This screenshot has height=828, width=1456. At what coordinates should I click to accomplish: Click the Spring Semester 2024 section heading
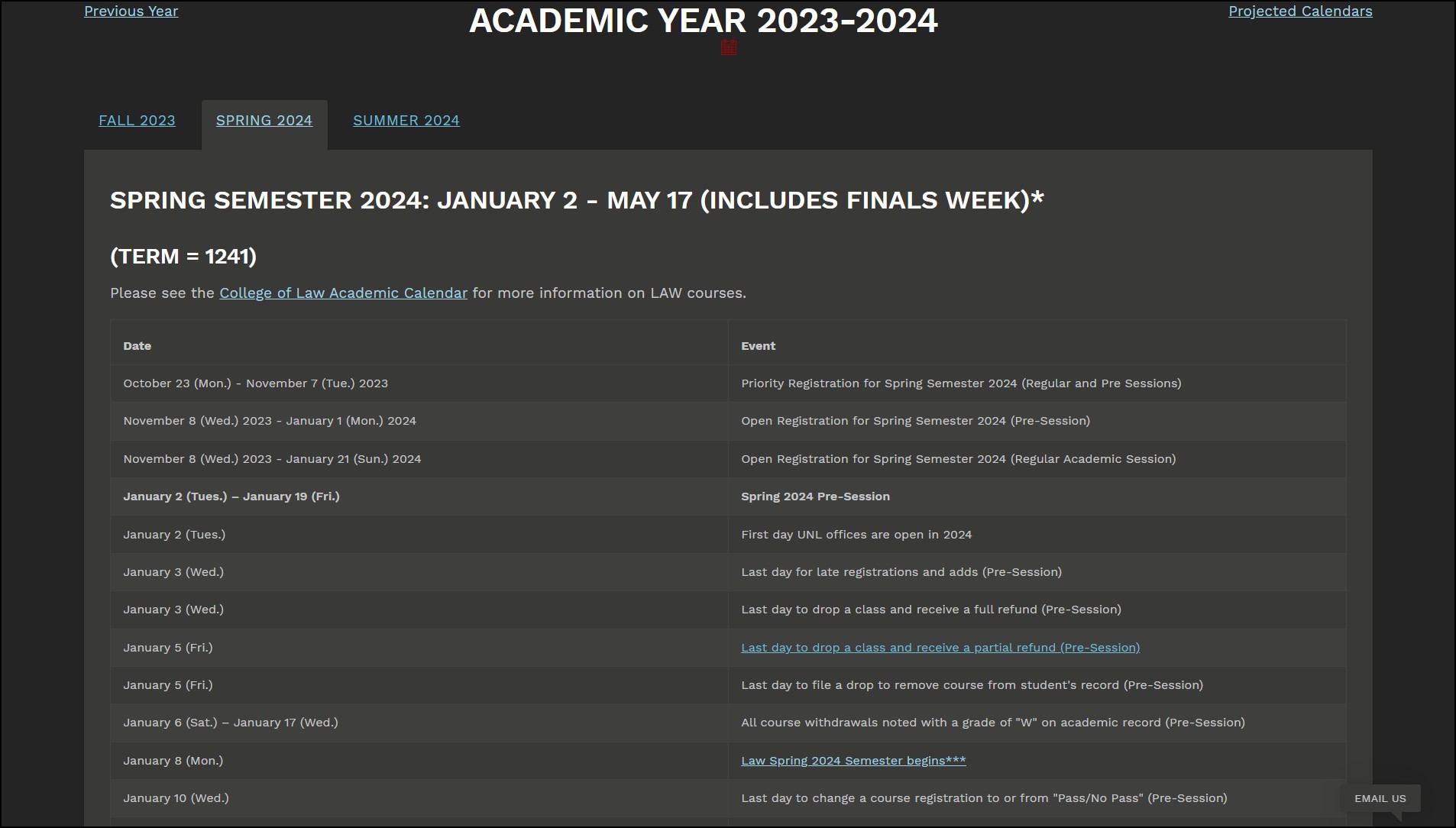click(577, 200)
